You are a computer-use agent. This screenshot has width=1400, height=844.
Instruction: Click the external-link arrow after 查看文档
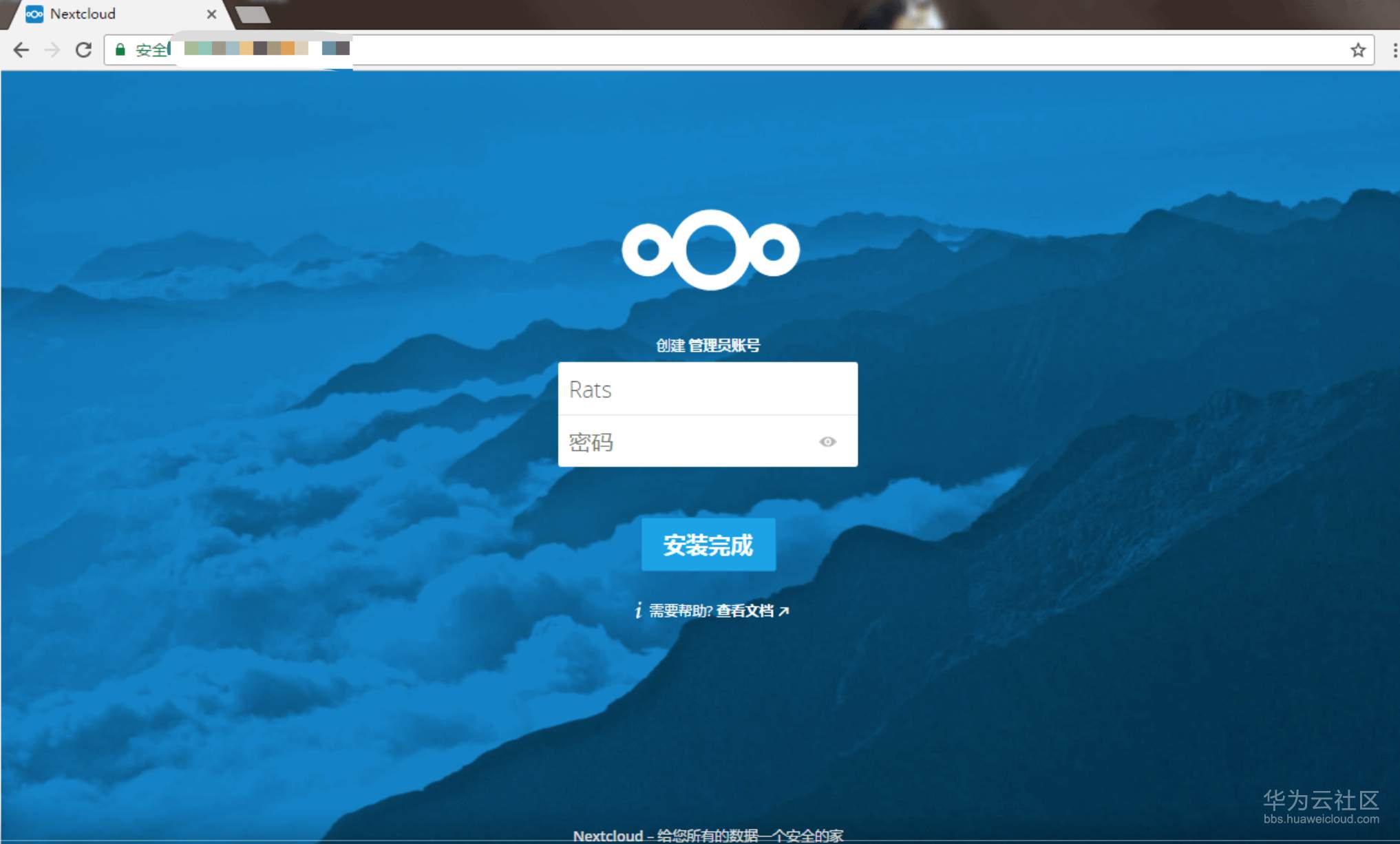[x=784, y=611]
